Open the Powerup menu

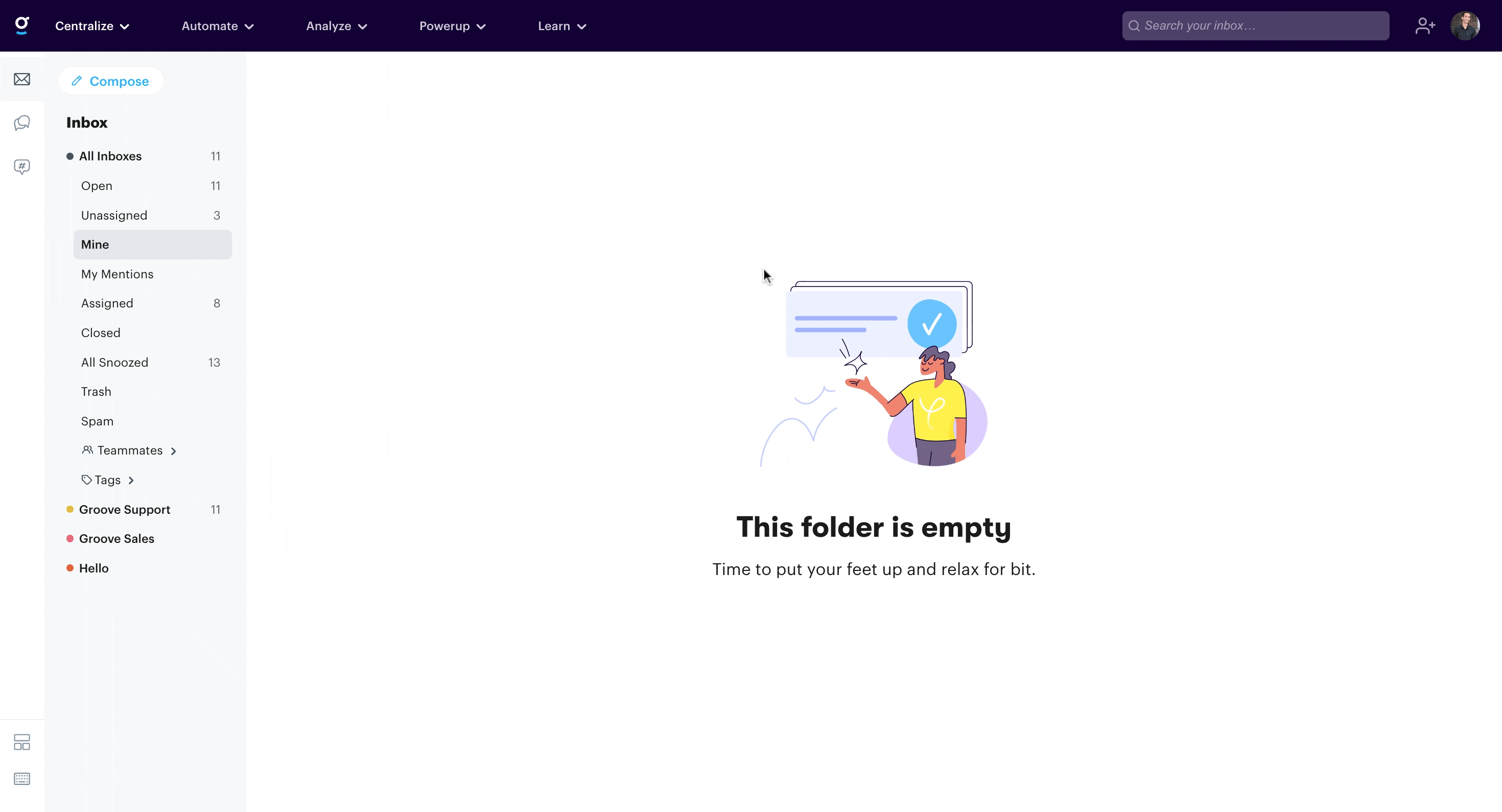tap(453, 26)
